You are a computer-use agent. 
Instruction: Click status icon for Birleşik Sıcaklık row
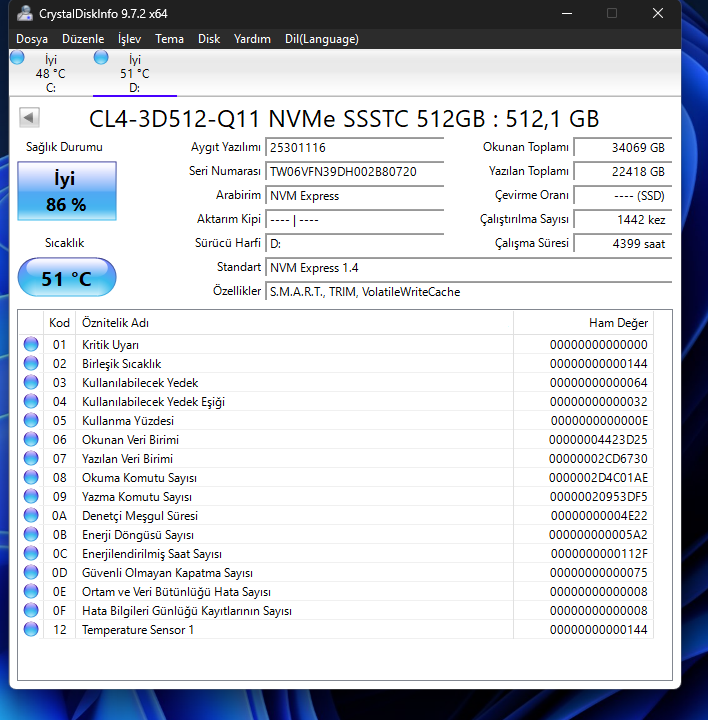click(31, 363)
